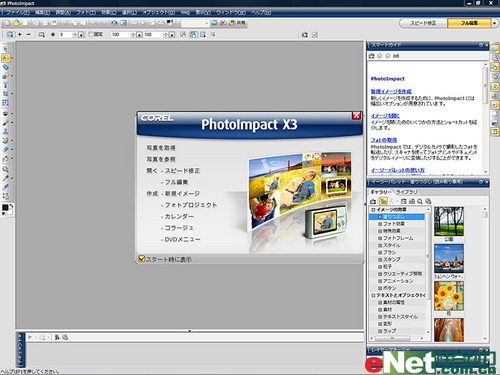
Task: Open the ファイル menu
Action: pos(18,13)
